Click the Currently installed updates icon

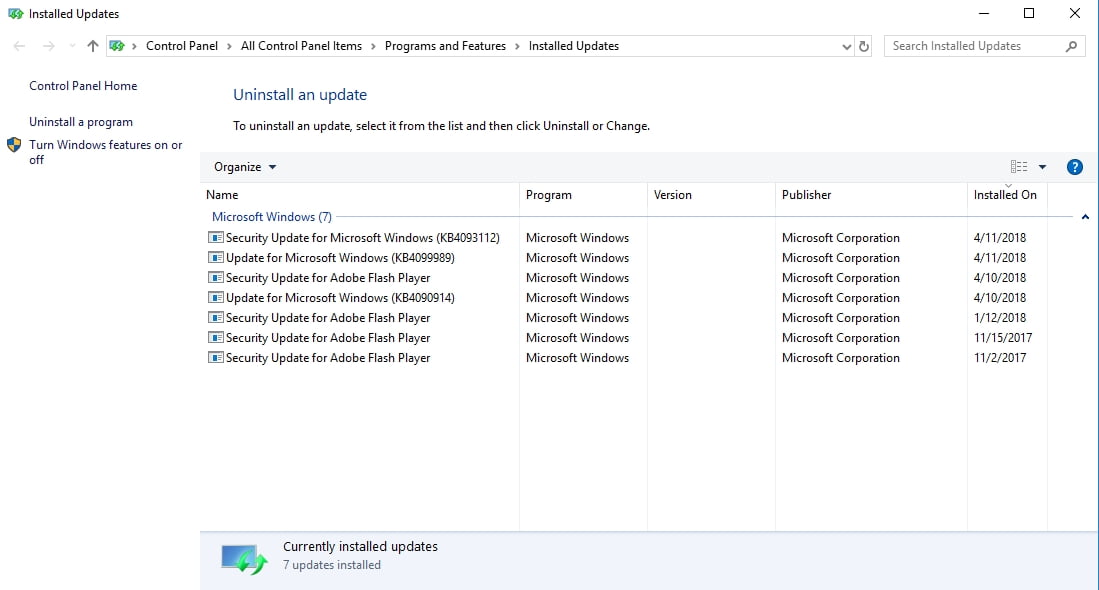[x=243, y=556]
